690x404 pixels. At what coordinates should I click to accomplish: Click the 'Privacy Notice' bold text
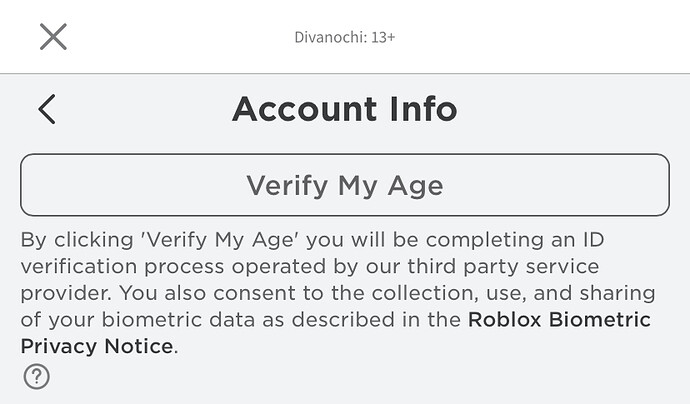[x=97, y=346]
